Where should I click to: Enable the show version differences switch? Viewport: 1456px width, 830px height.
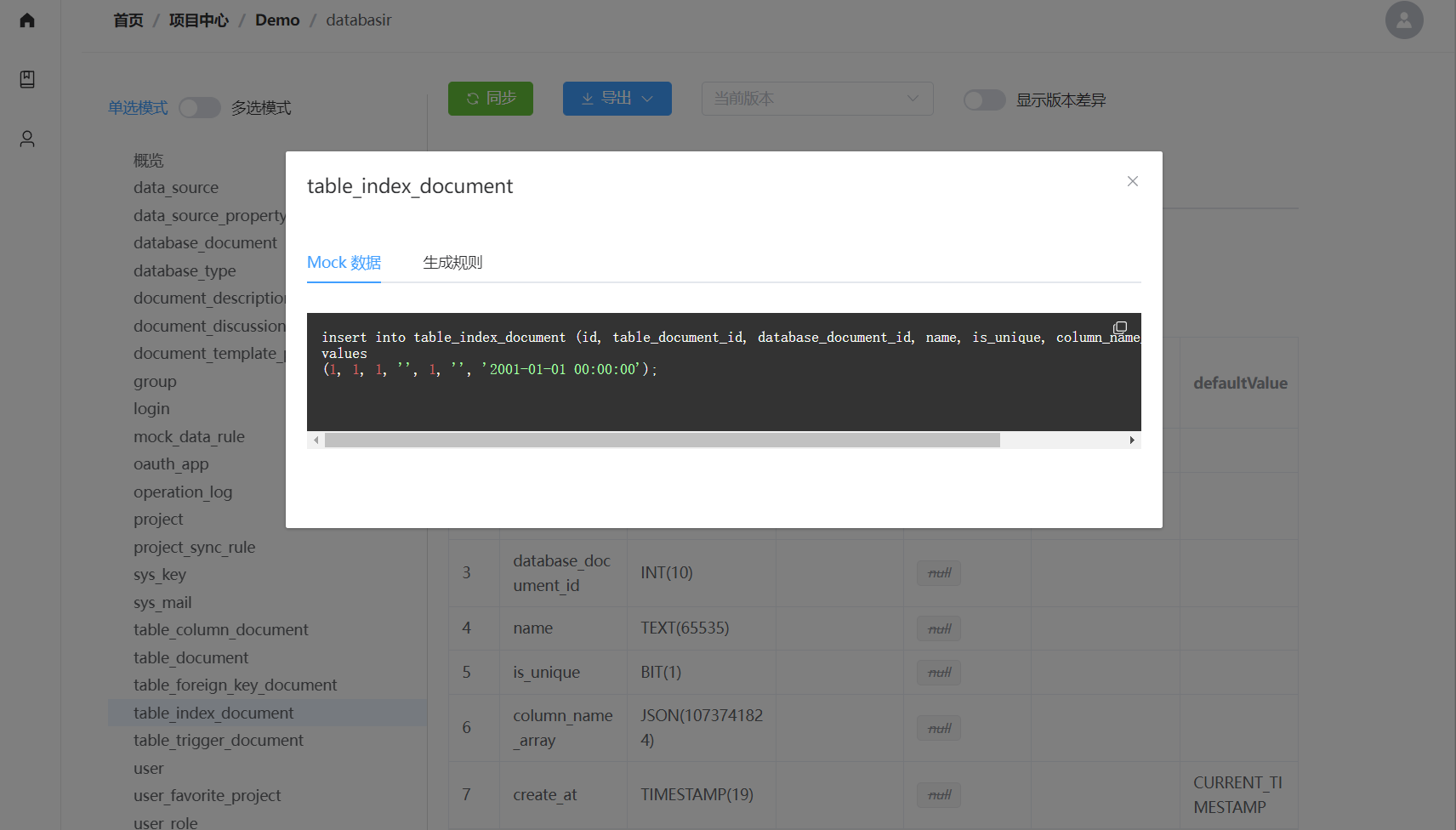(984, 100)
